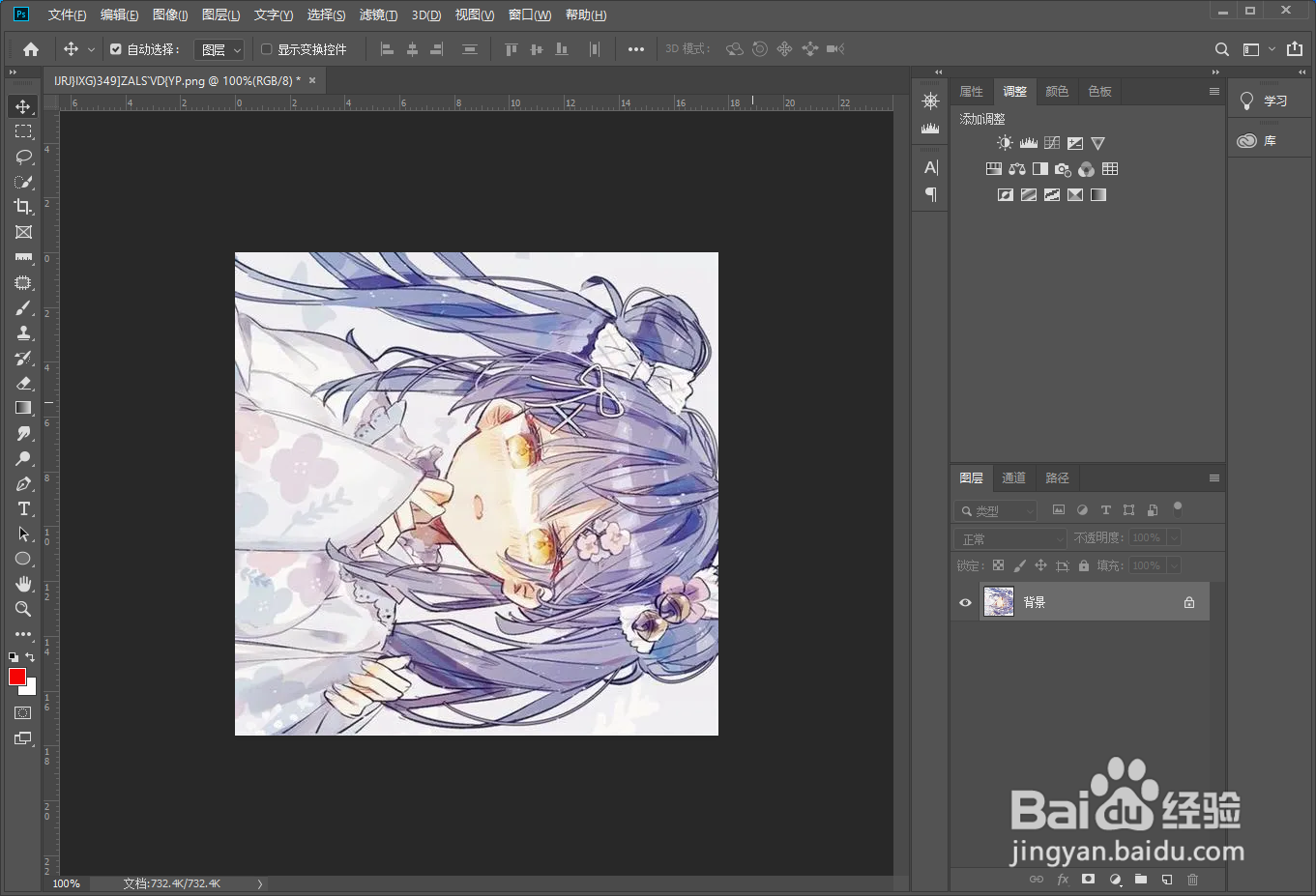The image size is (1316, 896).
Task: Open the 不透明度 opacity dropdown arrow
Action: coord(1174,537)
